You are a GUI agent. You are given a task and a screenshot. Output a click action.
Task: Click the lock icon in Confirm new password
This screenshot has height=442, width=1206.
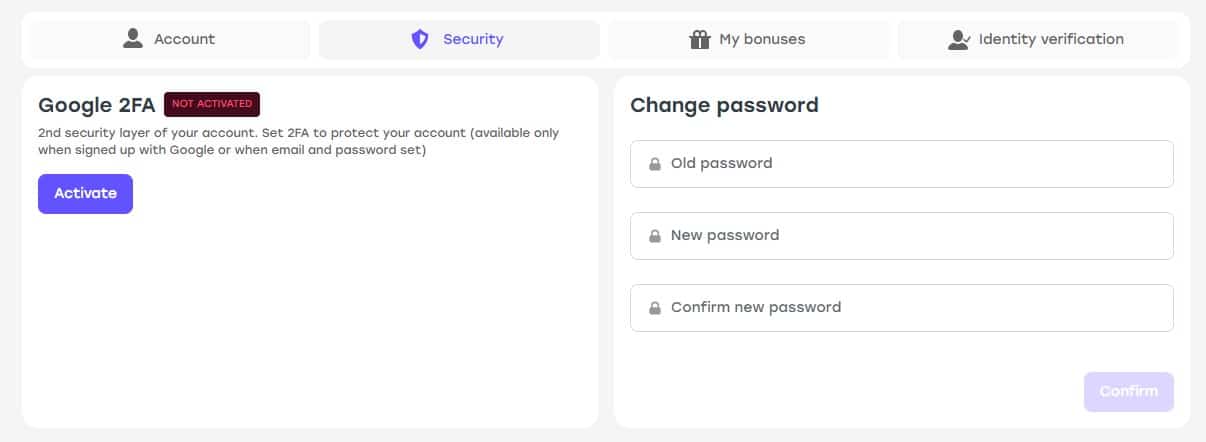tap(655, 308)
